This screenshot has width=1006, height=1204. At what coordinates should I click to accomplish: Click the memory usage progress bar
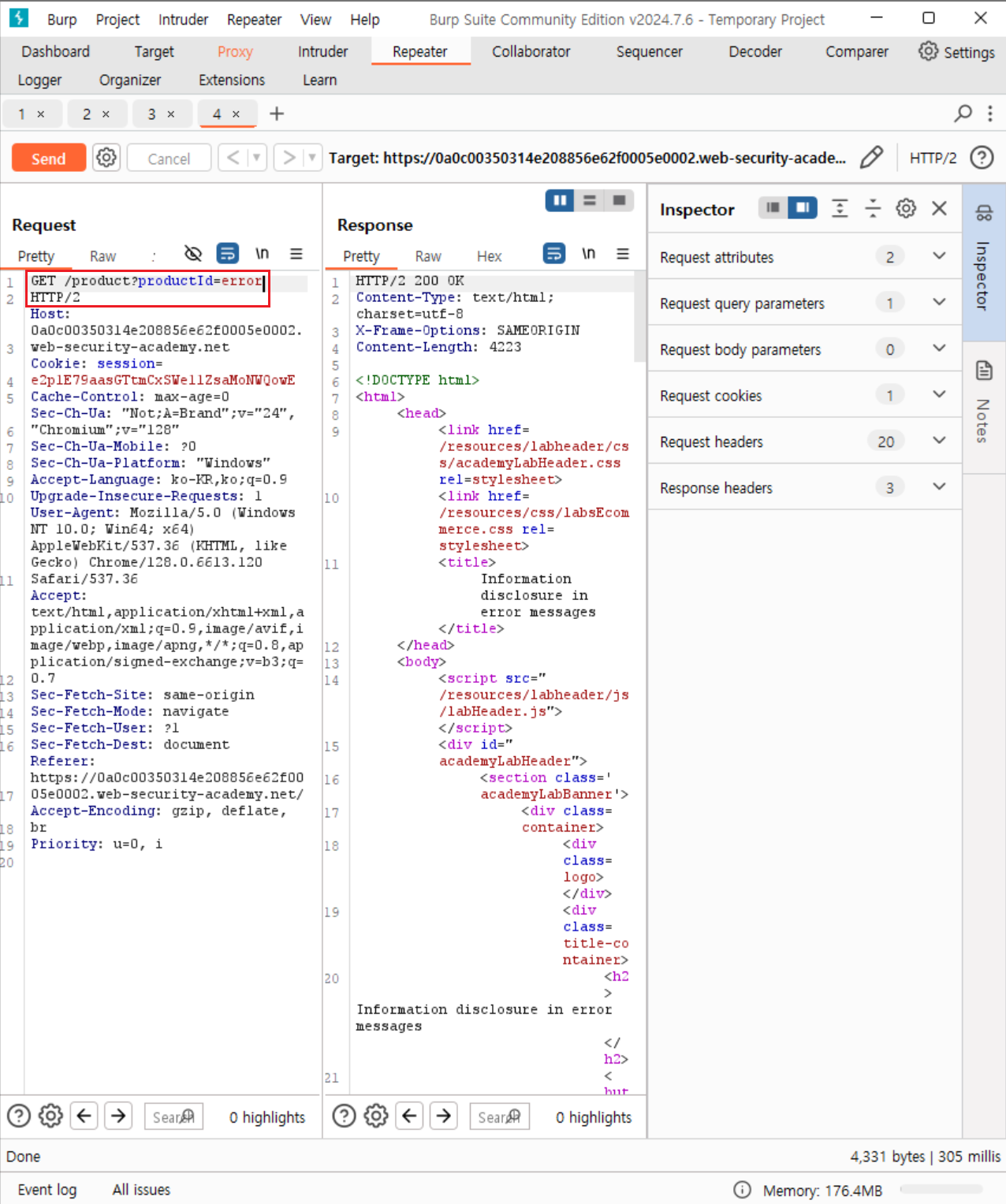pos(941,1190)
